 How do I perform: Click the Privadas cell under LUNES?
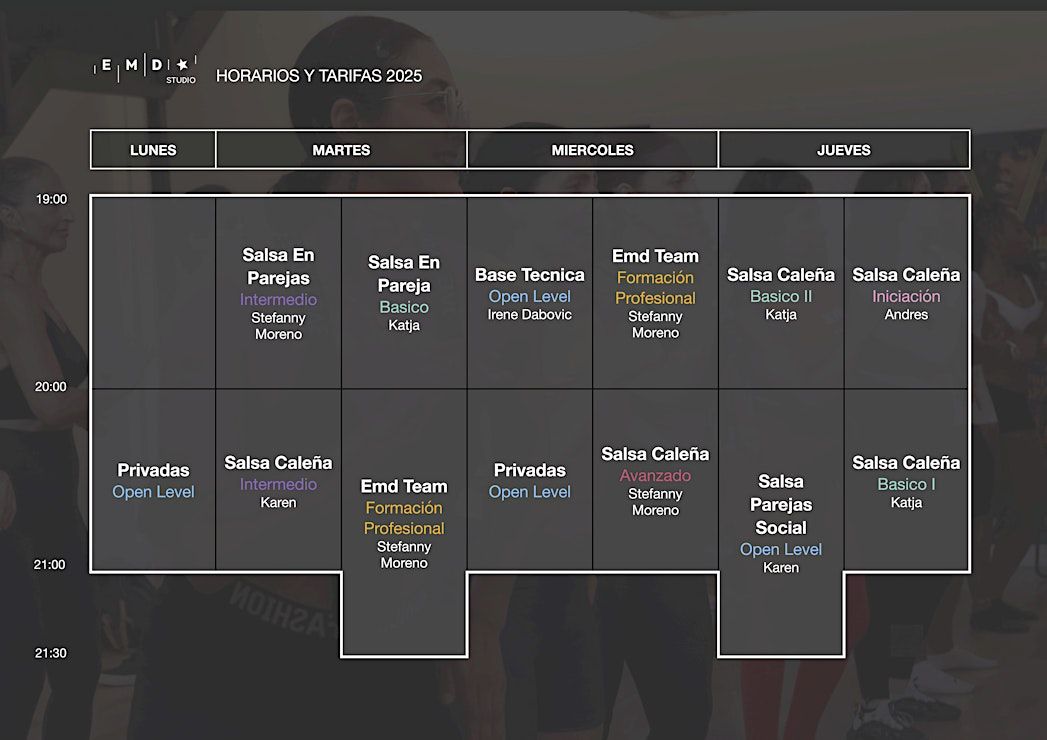153,481
